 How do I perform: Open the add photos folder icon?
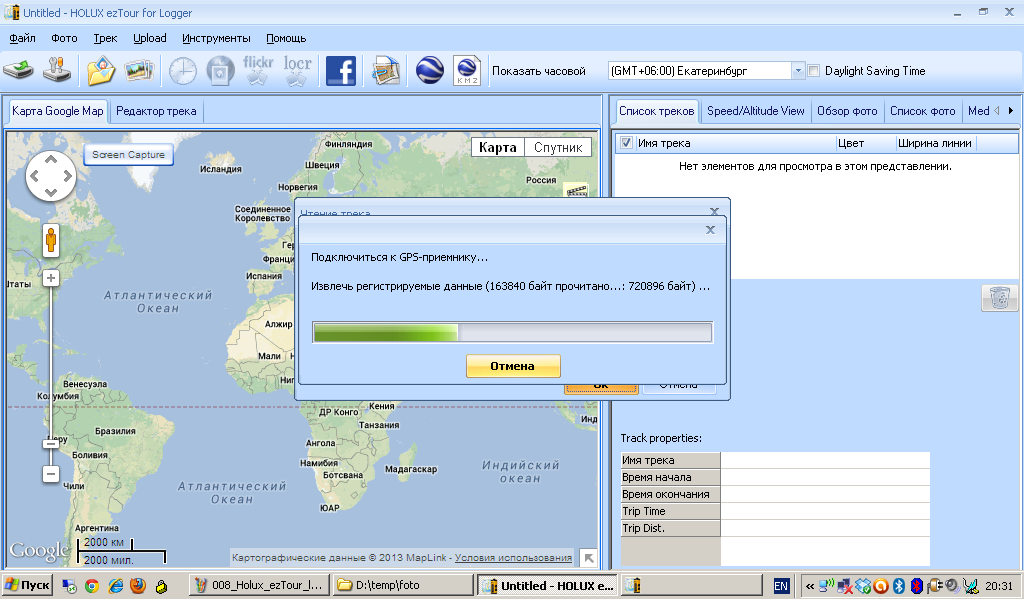100,71
